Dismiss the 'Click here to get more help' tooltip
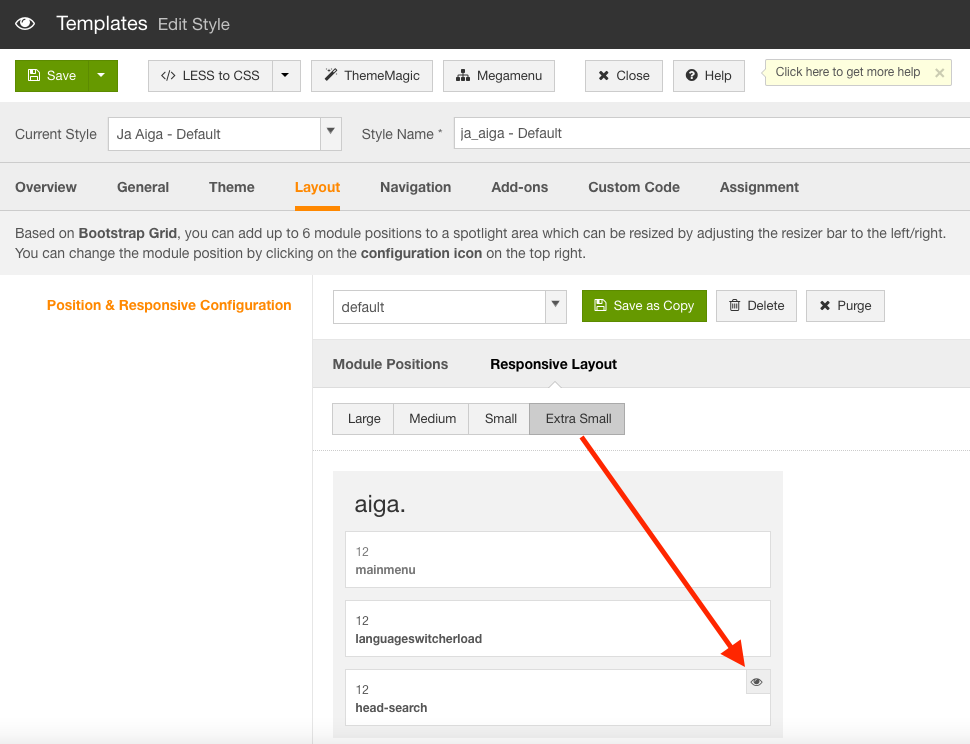Viewport: 970px width, 744px height. click(x=939, y=73)
